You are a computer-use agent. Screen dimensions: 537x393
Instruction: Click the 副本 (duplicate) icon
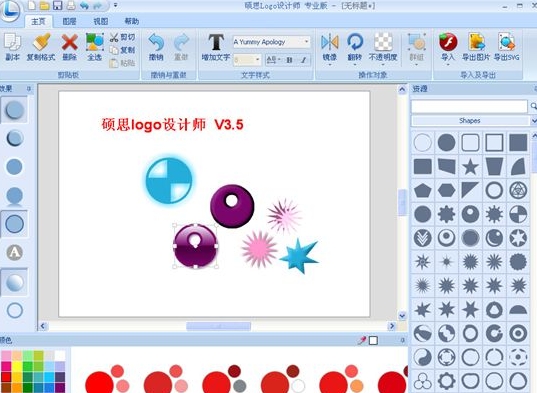point(12,47)
